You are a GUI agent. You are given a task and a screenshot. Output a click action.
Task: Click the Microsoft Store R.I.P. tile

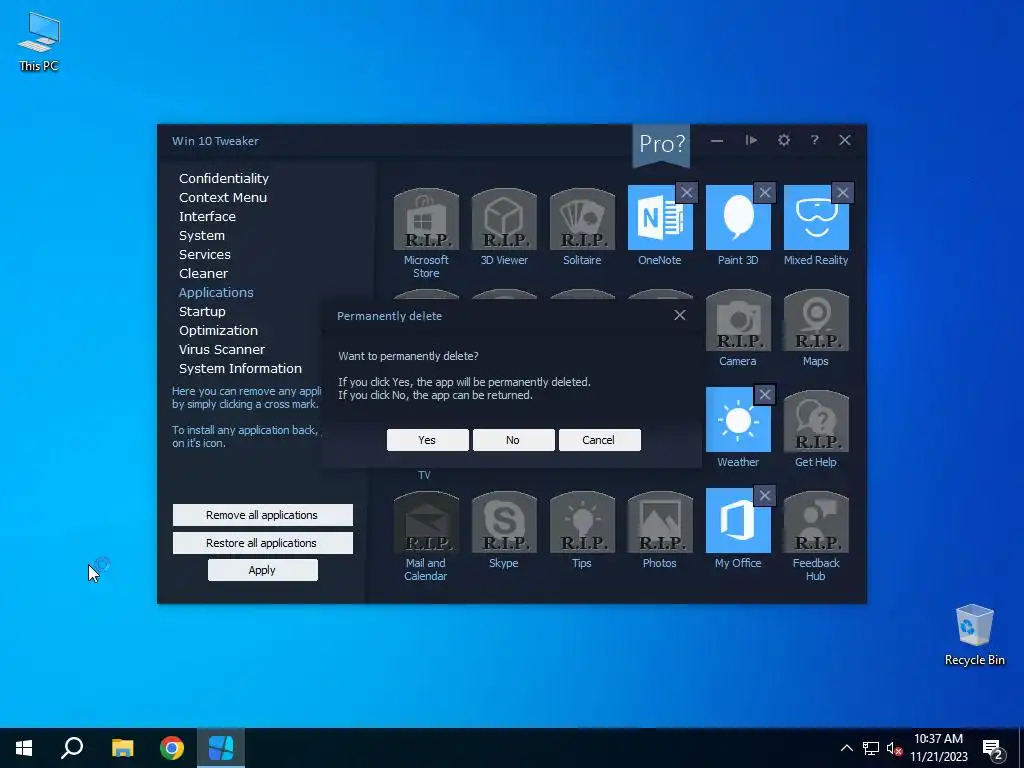click(x=426, y=219)
